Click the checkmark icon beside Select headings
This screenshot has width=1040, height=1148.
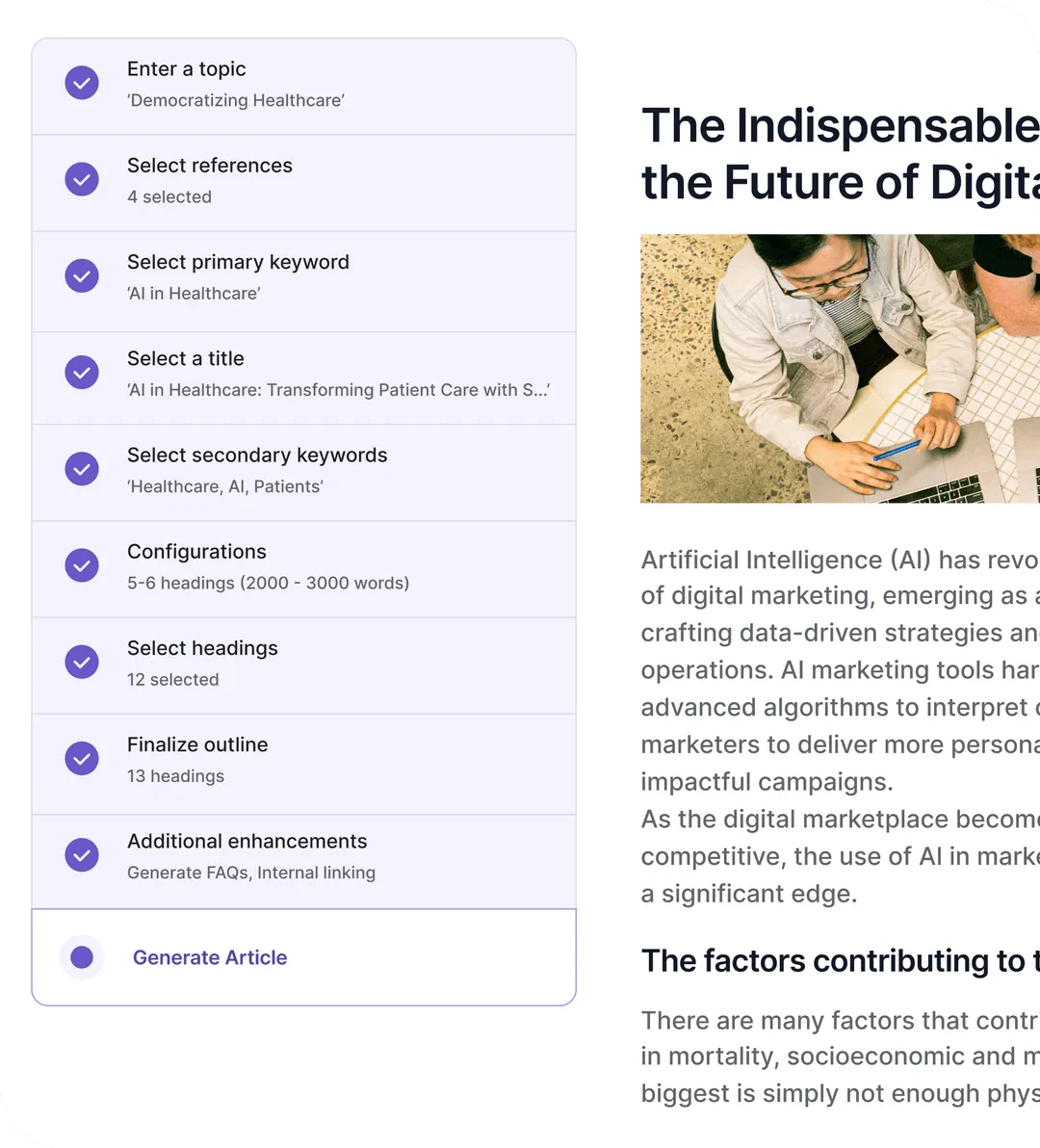tap(82, 662)
